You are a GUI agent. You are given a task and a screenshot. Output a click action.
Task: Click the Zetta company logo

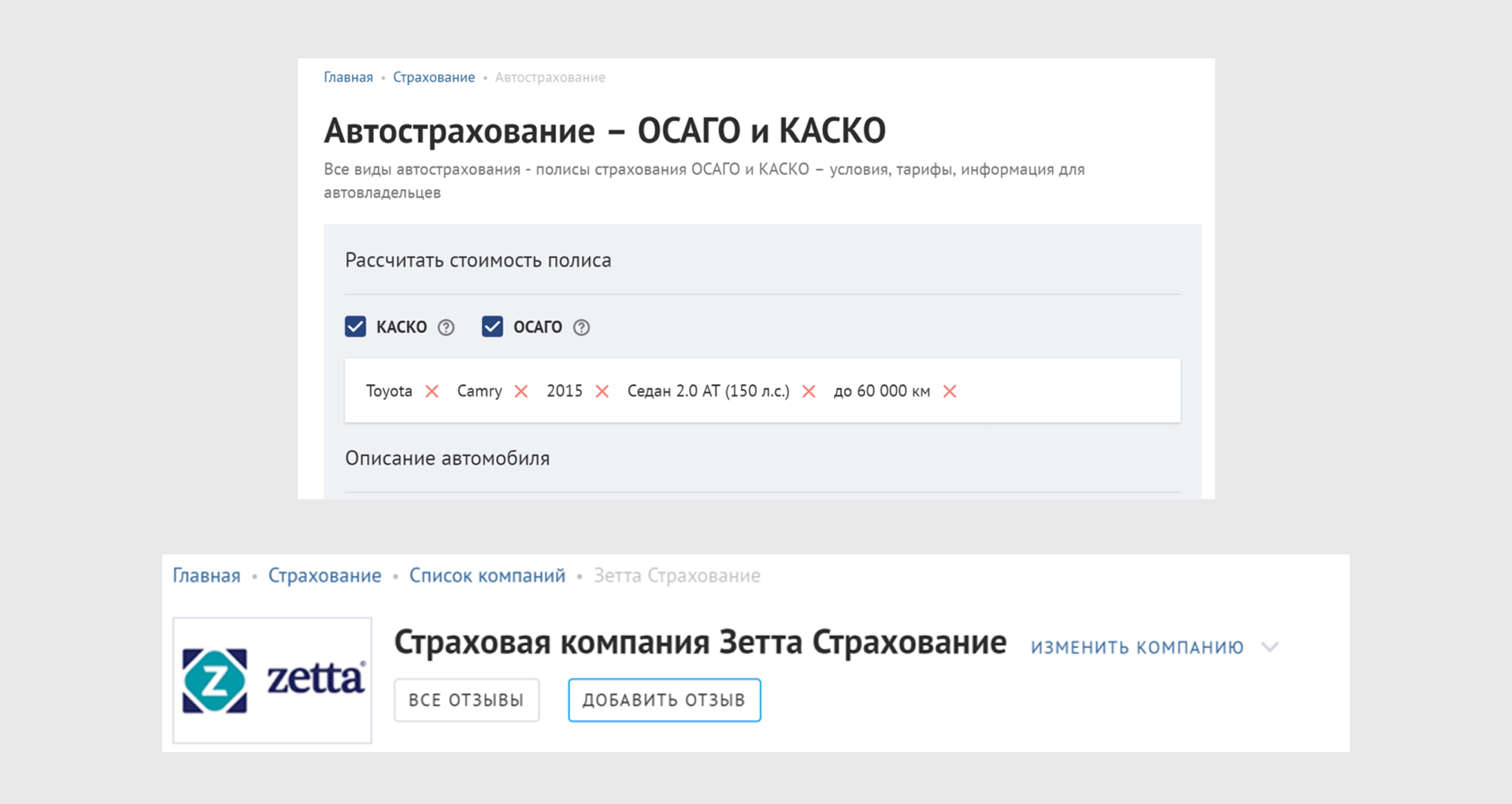point(272,680)
